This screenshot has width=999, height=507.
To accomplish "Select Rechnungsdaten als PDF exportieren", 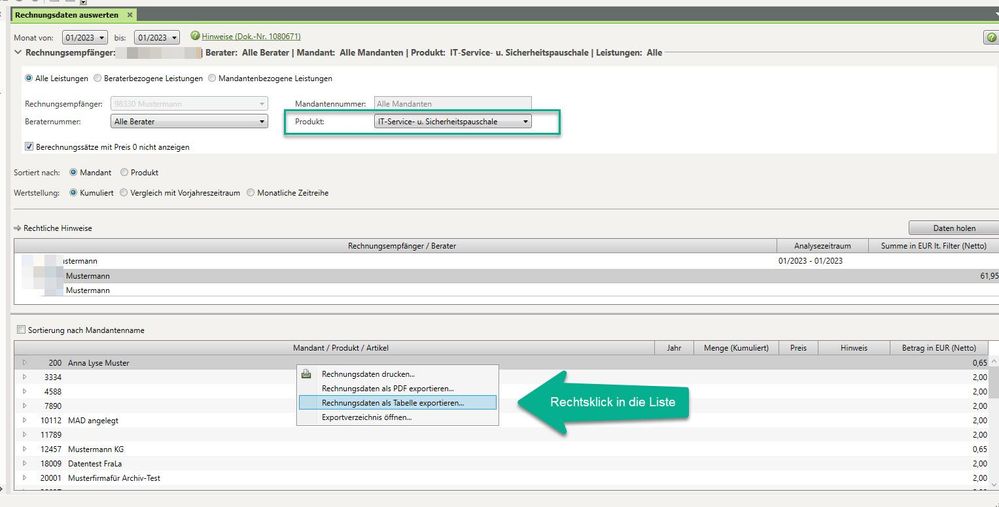I will (387, 388).
